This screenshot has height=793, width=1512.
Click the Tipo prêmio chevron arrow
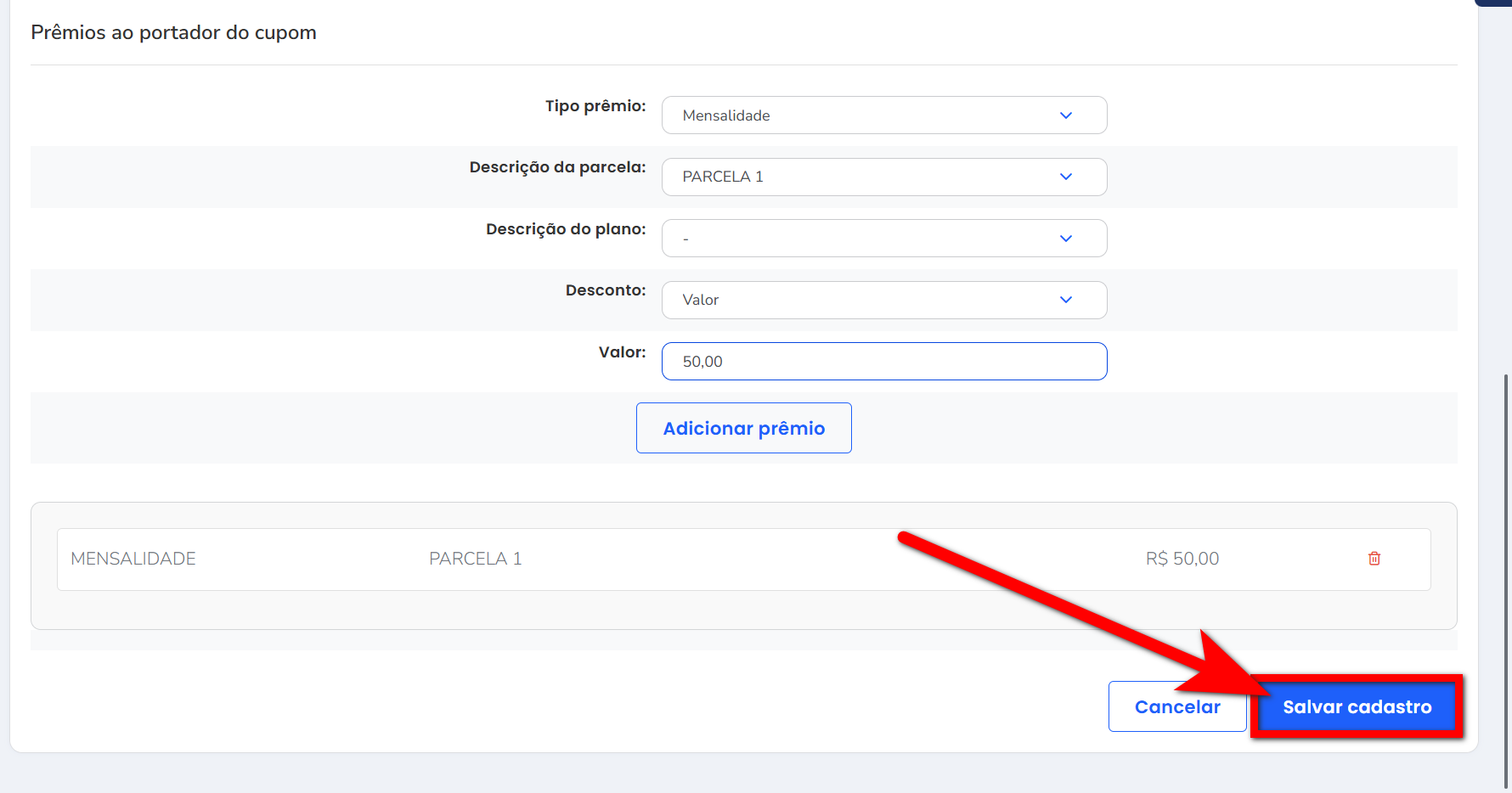point(1065,115)
